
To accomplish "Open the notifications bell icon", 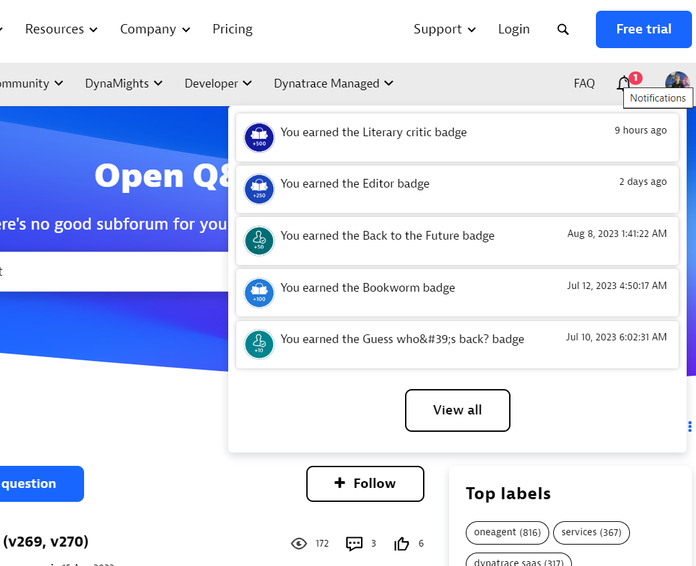I will click(x=624, y=83).
